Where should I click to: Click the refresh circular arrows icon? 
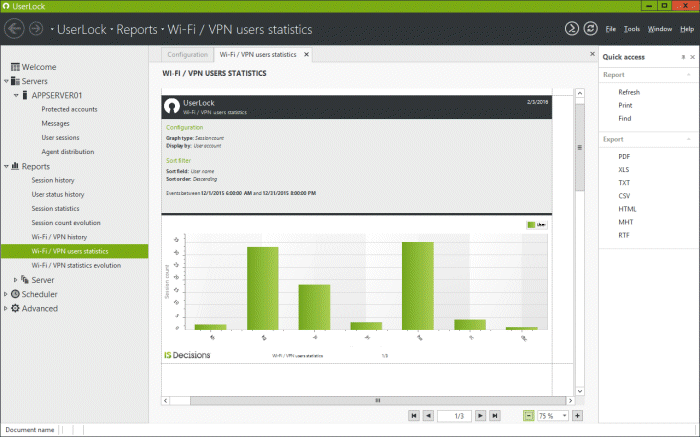[591, 29]
